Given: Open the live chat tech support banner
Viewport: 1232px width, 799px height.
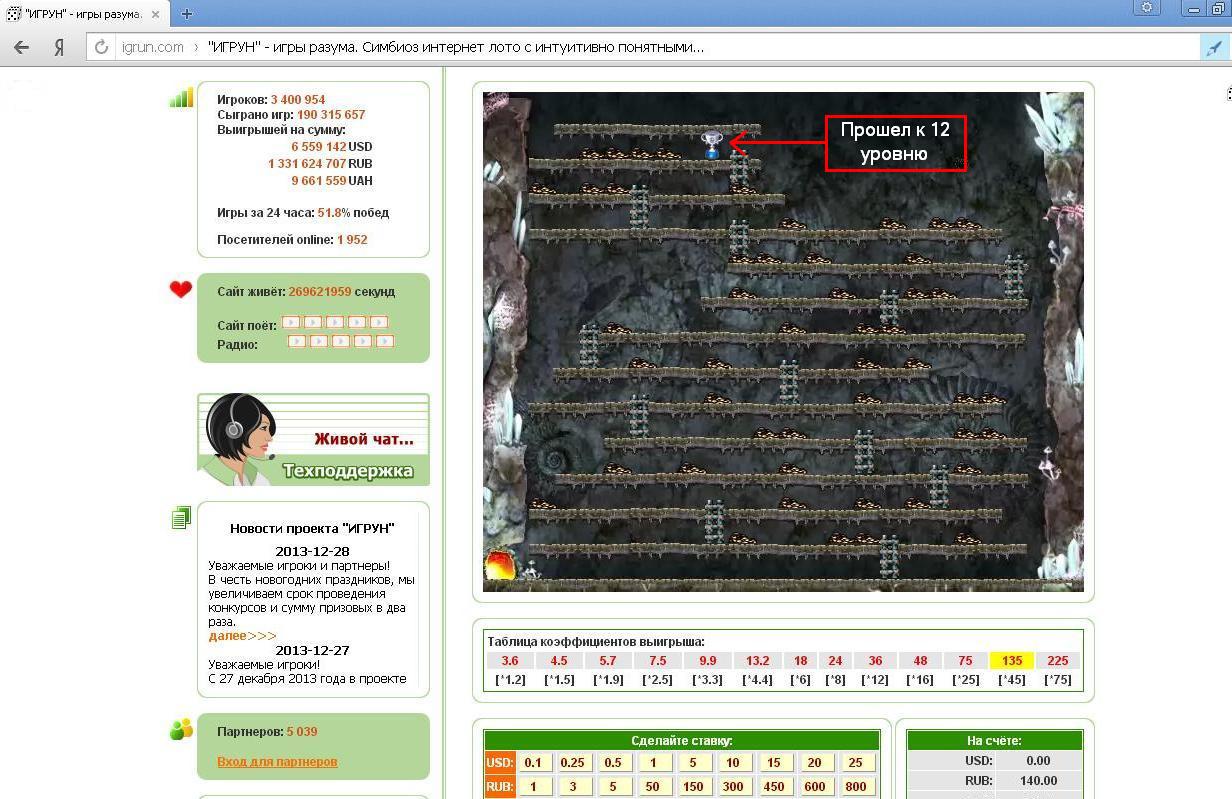Looking at the screenshot, I should tap(314, 440).
